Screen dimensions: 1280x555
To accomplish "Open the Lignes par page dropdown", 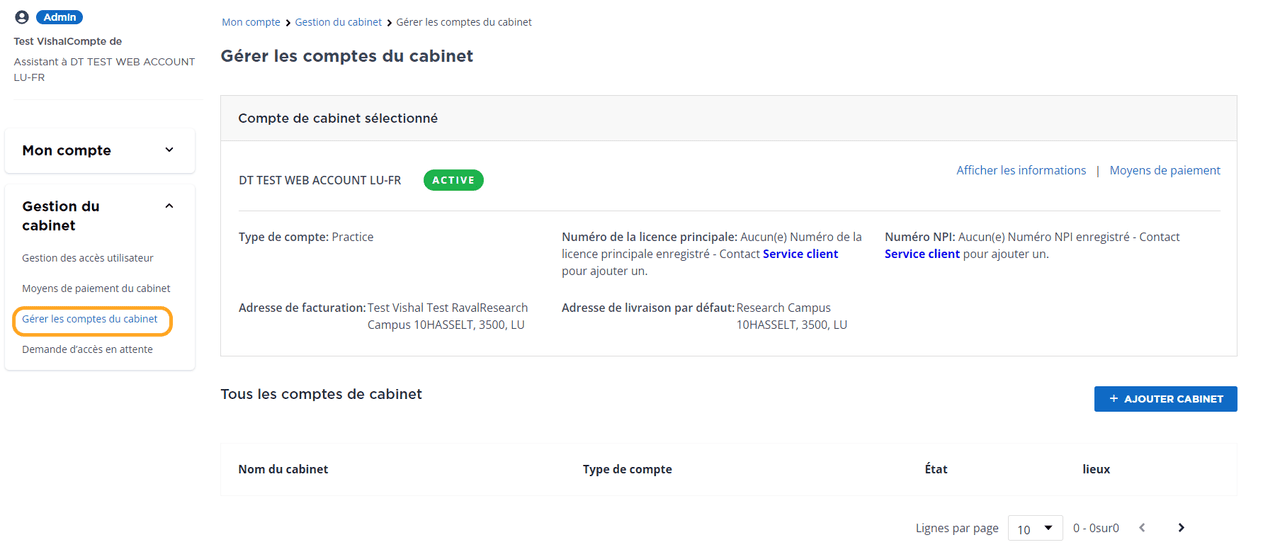I will (x=1034, y=528).
